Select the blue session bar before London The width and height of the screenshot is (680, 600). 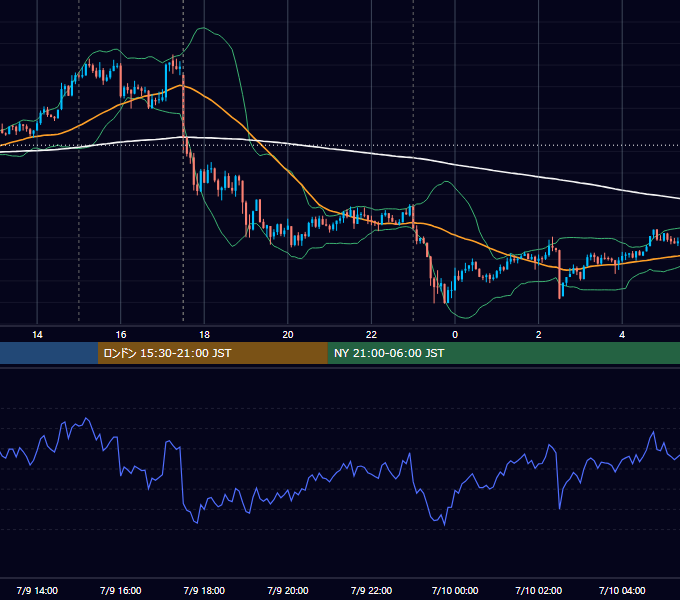[49, 353]
